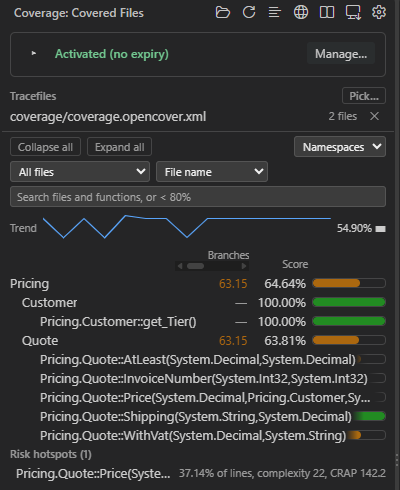
Task: Click the Trend sparkline chart
Action: pos(187,227)
